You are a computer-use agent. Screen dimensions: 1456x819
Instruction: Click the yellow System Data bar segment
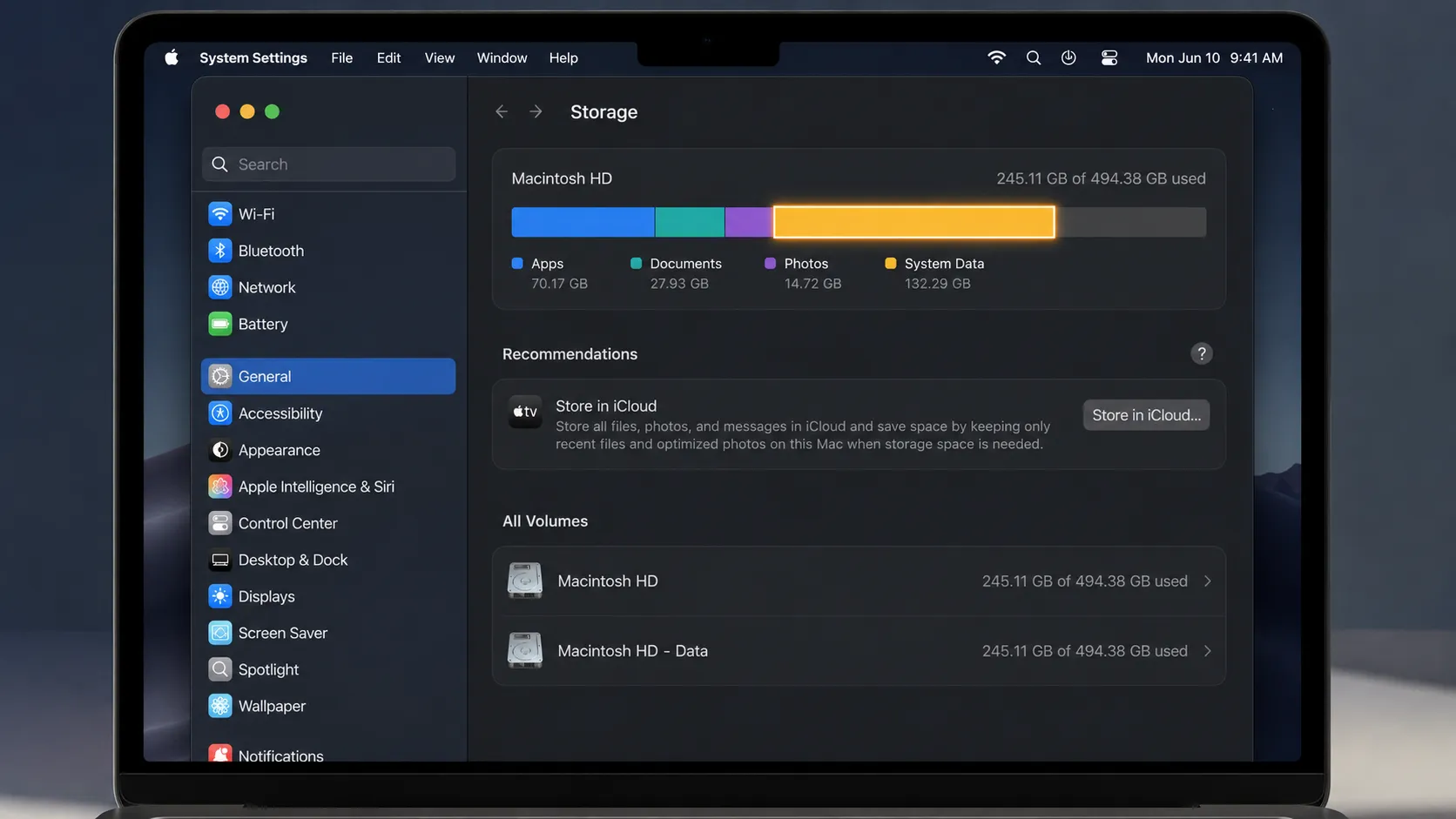click(914, 222)
